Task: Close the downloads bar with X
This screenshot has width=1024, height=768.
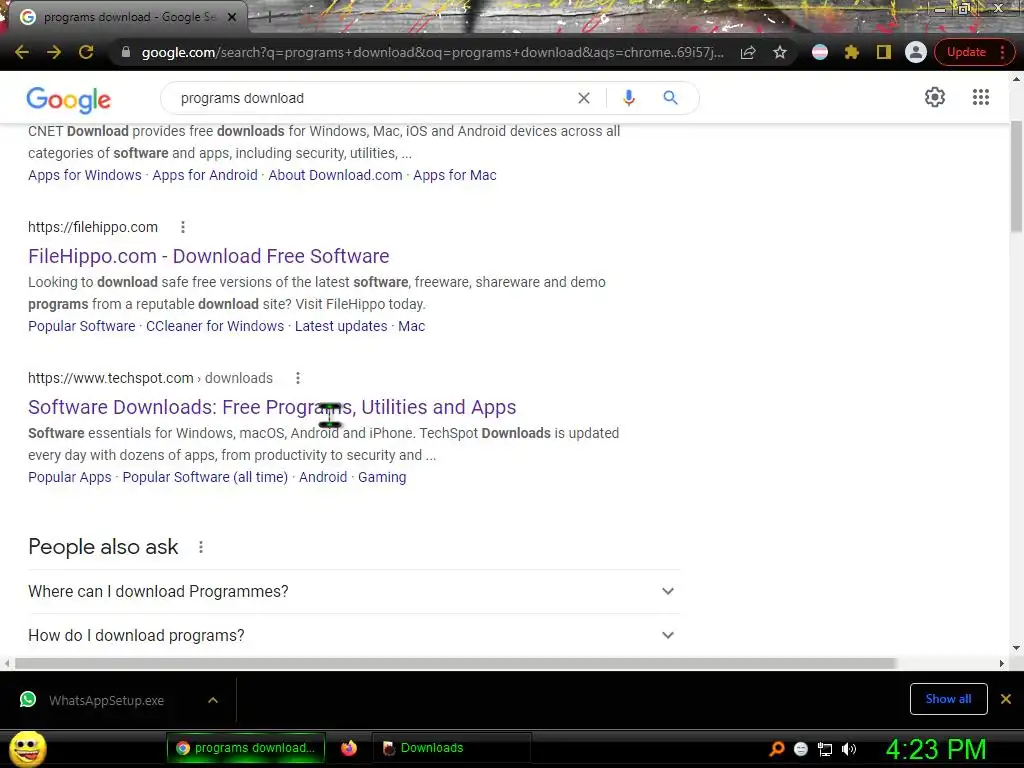Action: (1006, 699)
